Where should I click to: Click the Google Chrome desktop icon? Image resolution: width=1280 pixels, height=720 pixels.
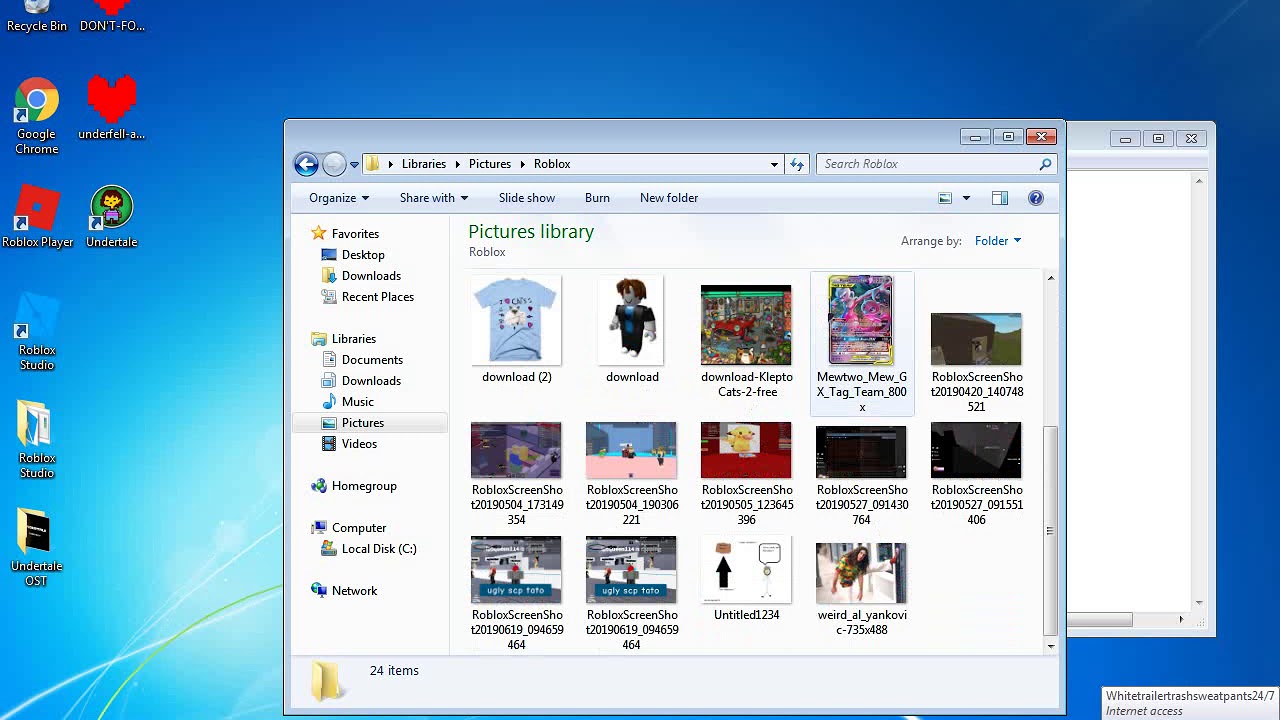pyautogui.click(x=37, y=116)
